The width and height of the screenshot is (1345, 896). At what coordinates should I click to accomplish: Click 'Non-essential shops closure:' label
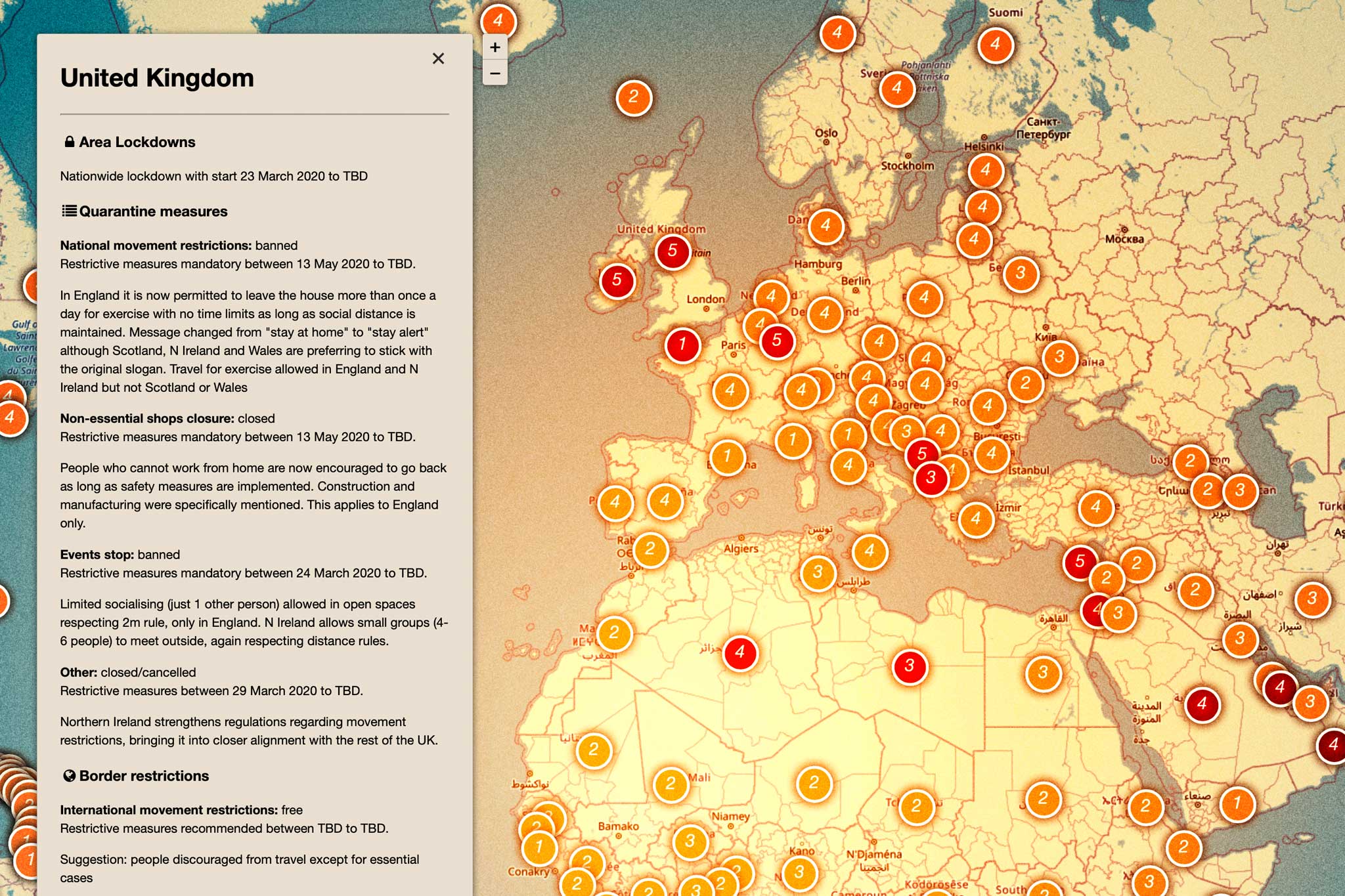click(x=147, y=418)
